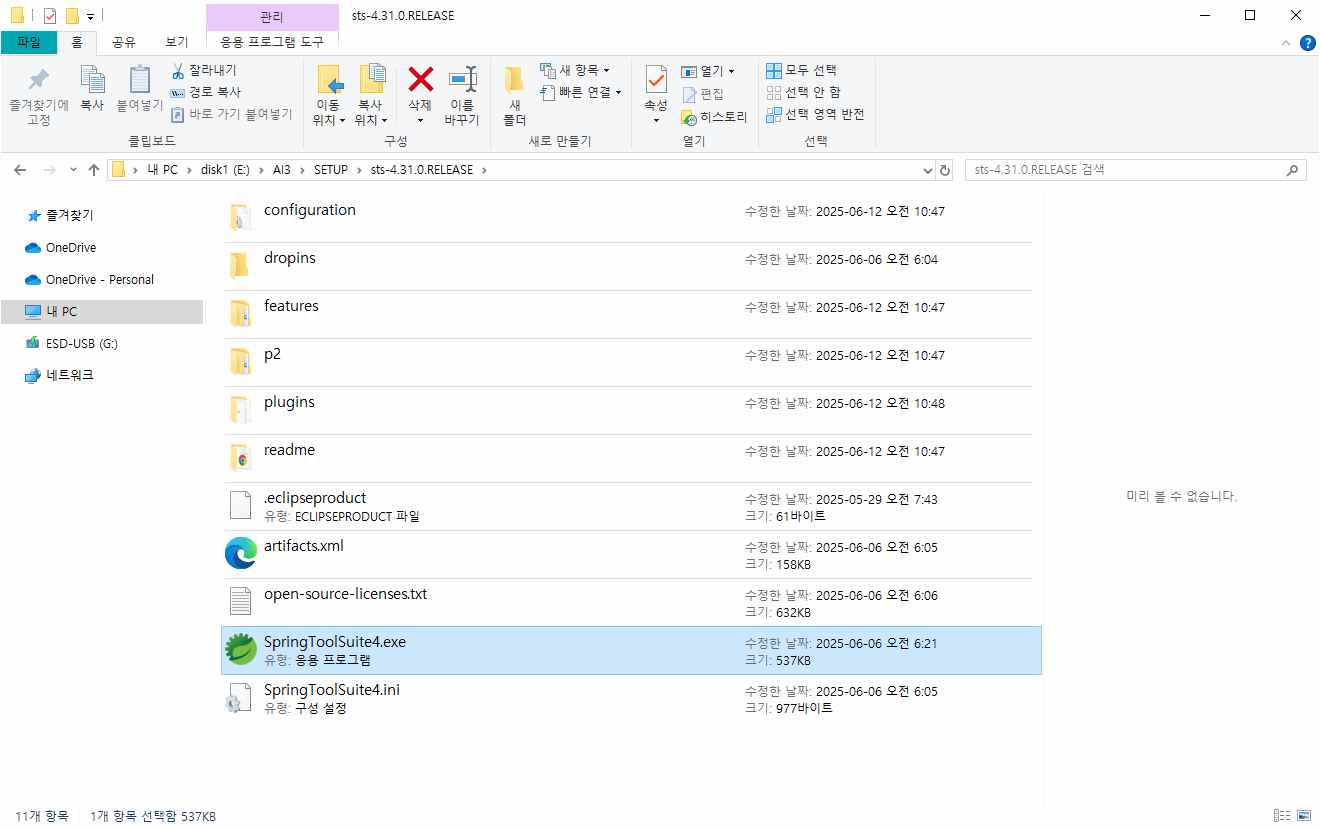Select the .eclipseproduct file name
Image resolution: width=1320 pixels, height=829 pixels.
(315, 498)
